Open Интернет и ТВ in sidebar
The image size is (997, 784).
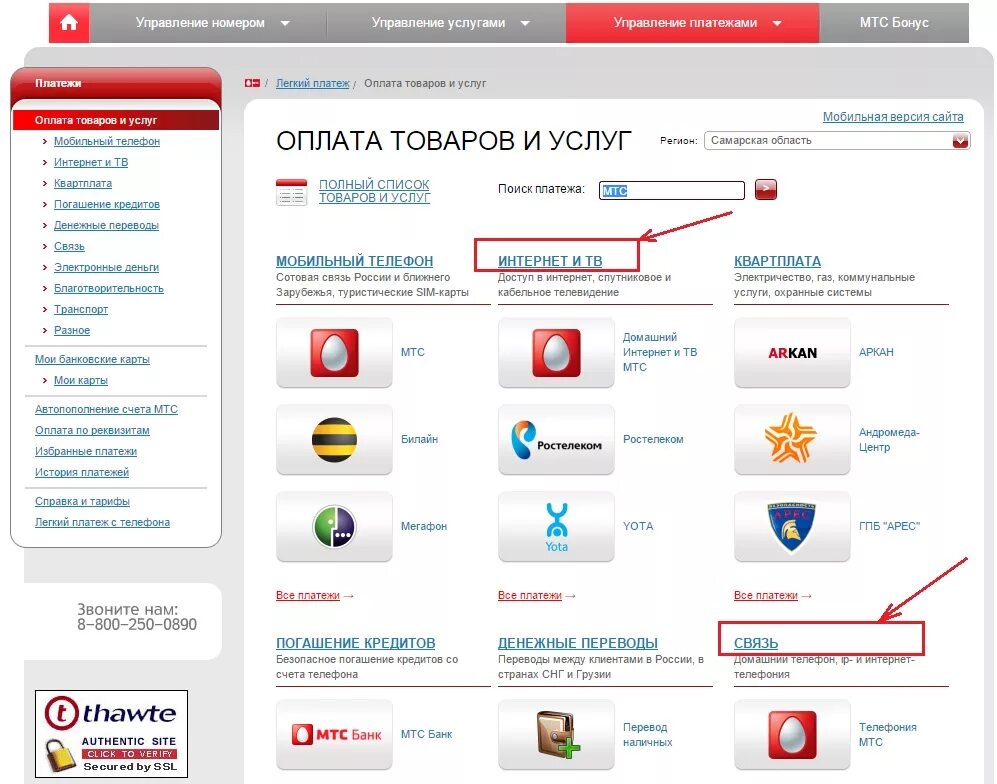click(x=91, y=162)
